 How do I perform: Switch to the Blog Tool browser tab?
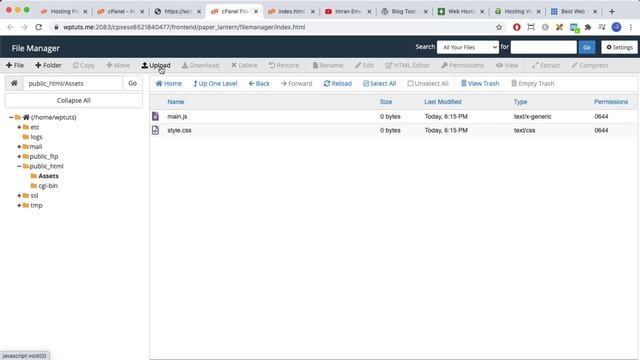click(x=403, y=11)
